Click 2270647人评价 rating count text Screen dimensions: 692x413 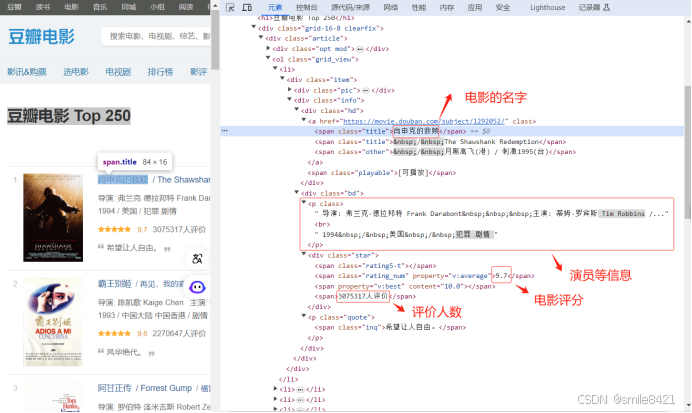179,334
